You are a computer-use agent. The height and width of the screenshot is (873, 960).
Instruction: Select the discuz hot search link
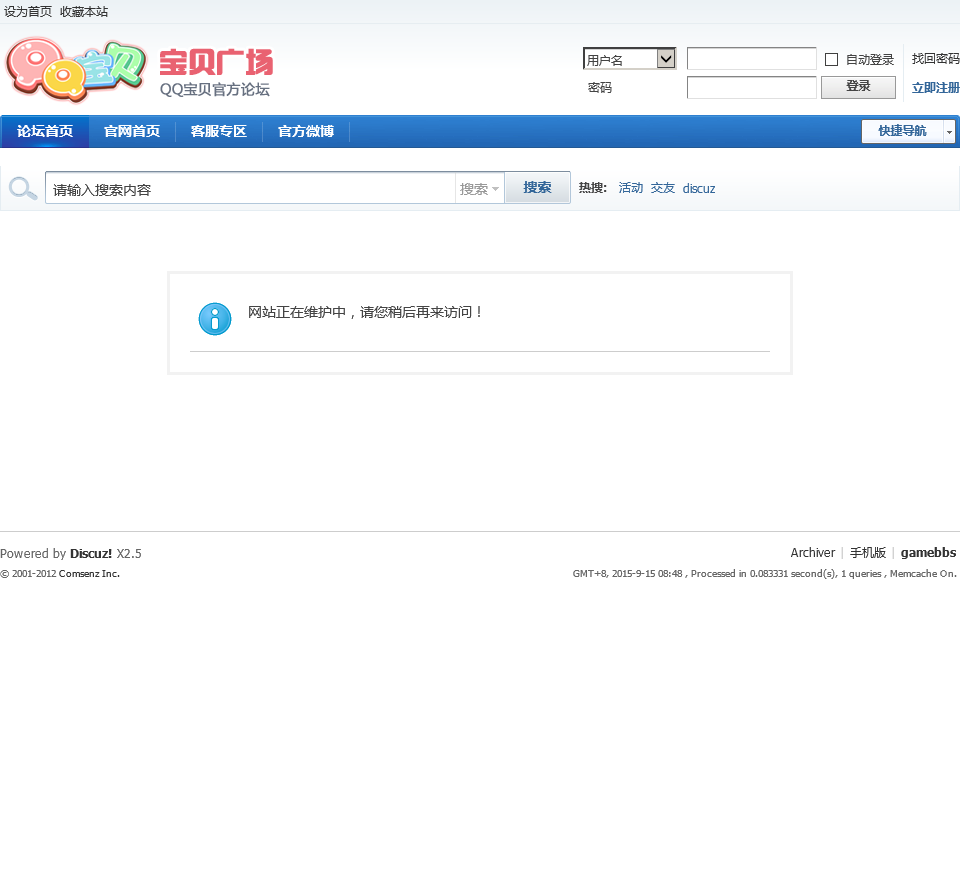[699, 189]
